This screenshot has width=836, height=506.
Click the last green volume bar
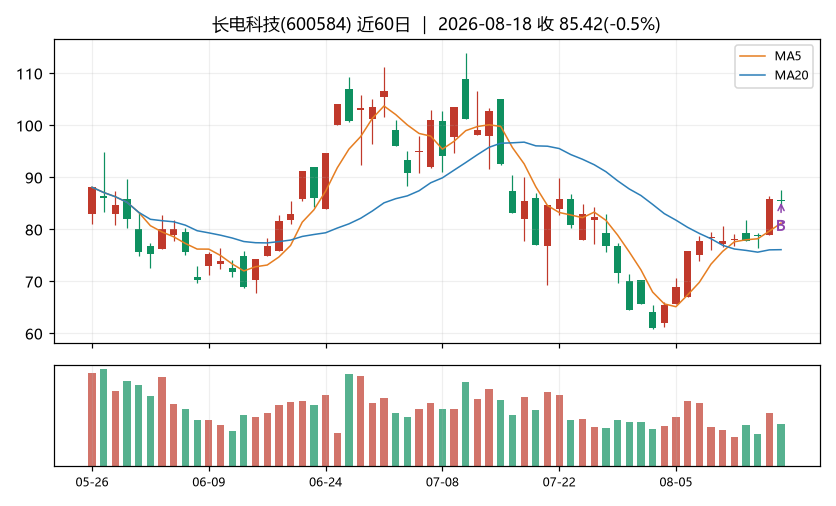pos(781,445)
